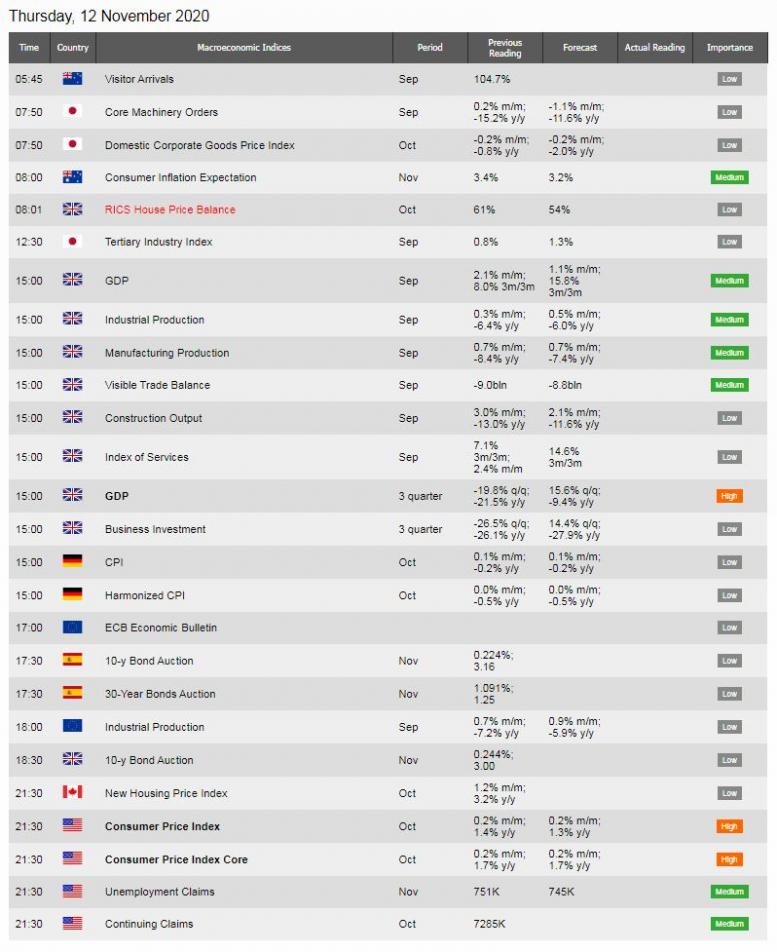The width and height of the screenshot is (777, 952).
Task: Click the Spain flag for 30-Year Bonds Auction
Action: [72, 693]
